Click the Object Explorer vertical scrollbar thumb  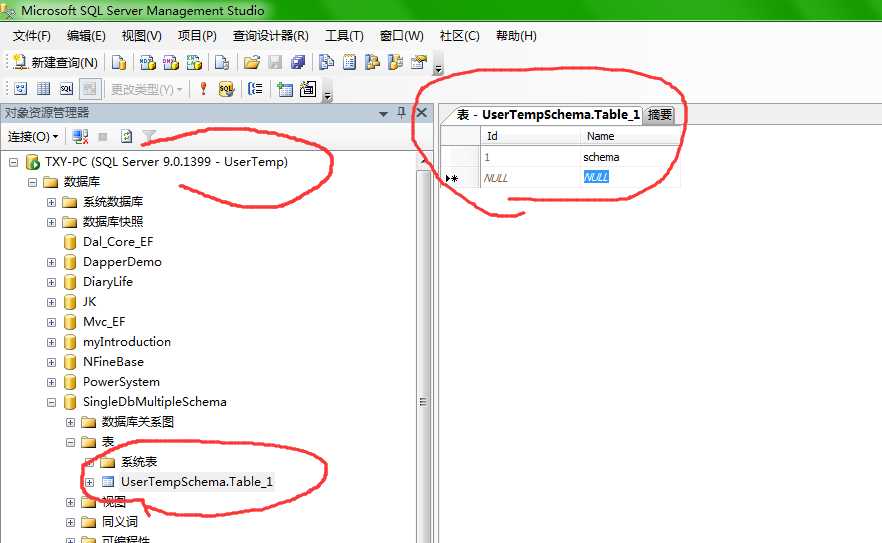click(424, 402)
